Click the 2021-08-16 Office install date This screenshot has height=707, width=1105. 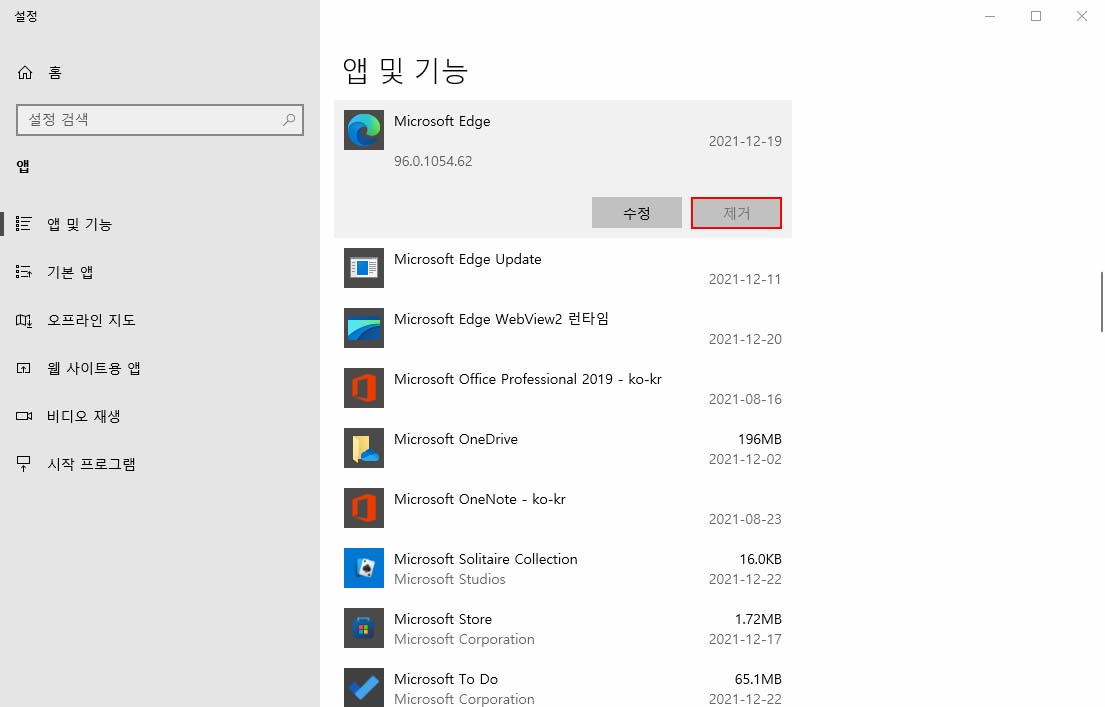point(745,399)
